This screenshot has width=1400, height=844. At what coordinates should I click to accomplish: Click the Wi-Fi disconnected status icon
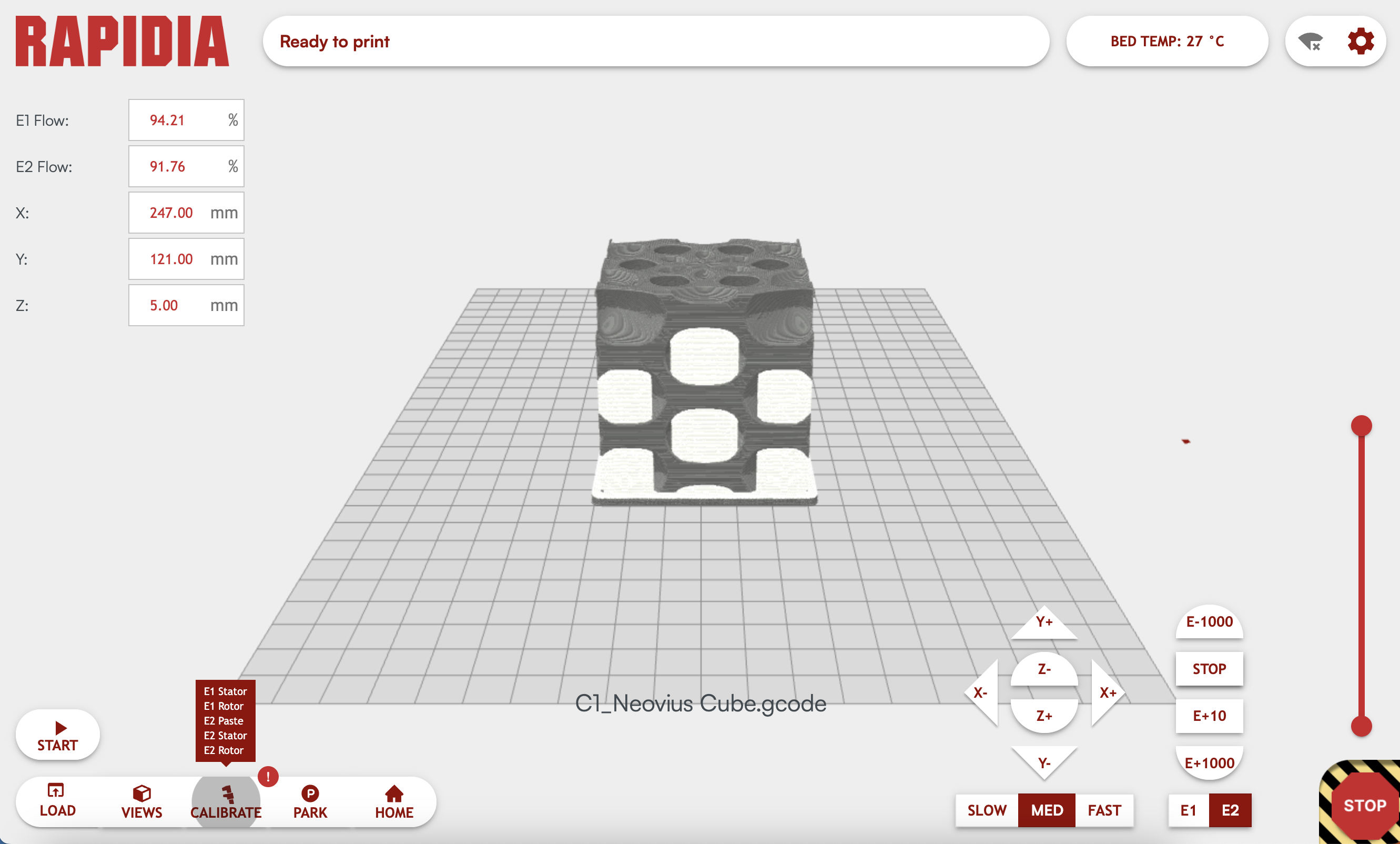pyautogui.click(x=1310, y=42)
